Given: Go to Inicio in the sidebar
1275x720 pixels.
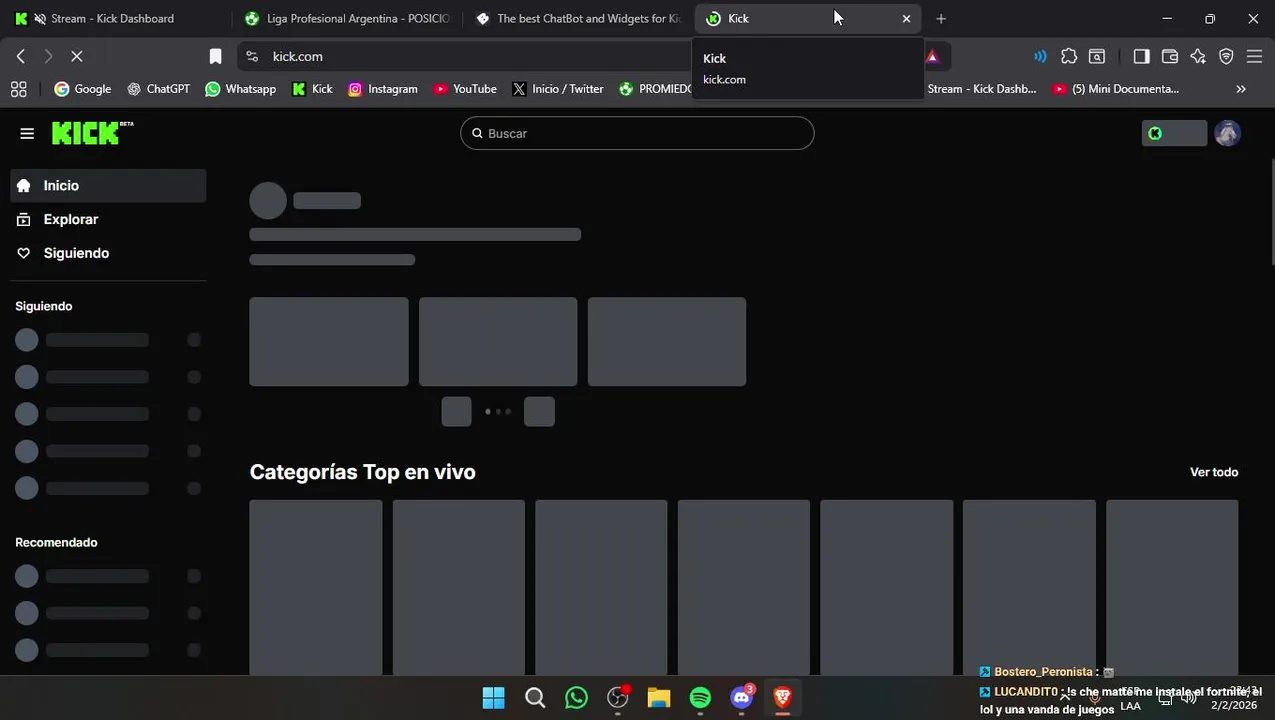Looking at the screenshot, I should pos(108,185).
